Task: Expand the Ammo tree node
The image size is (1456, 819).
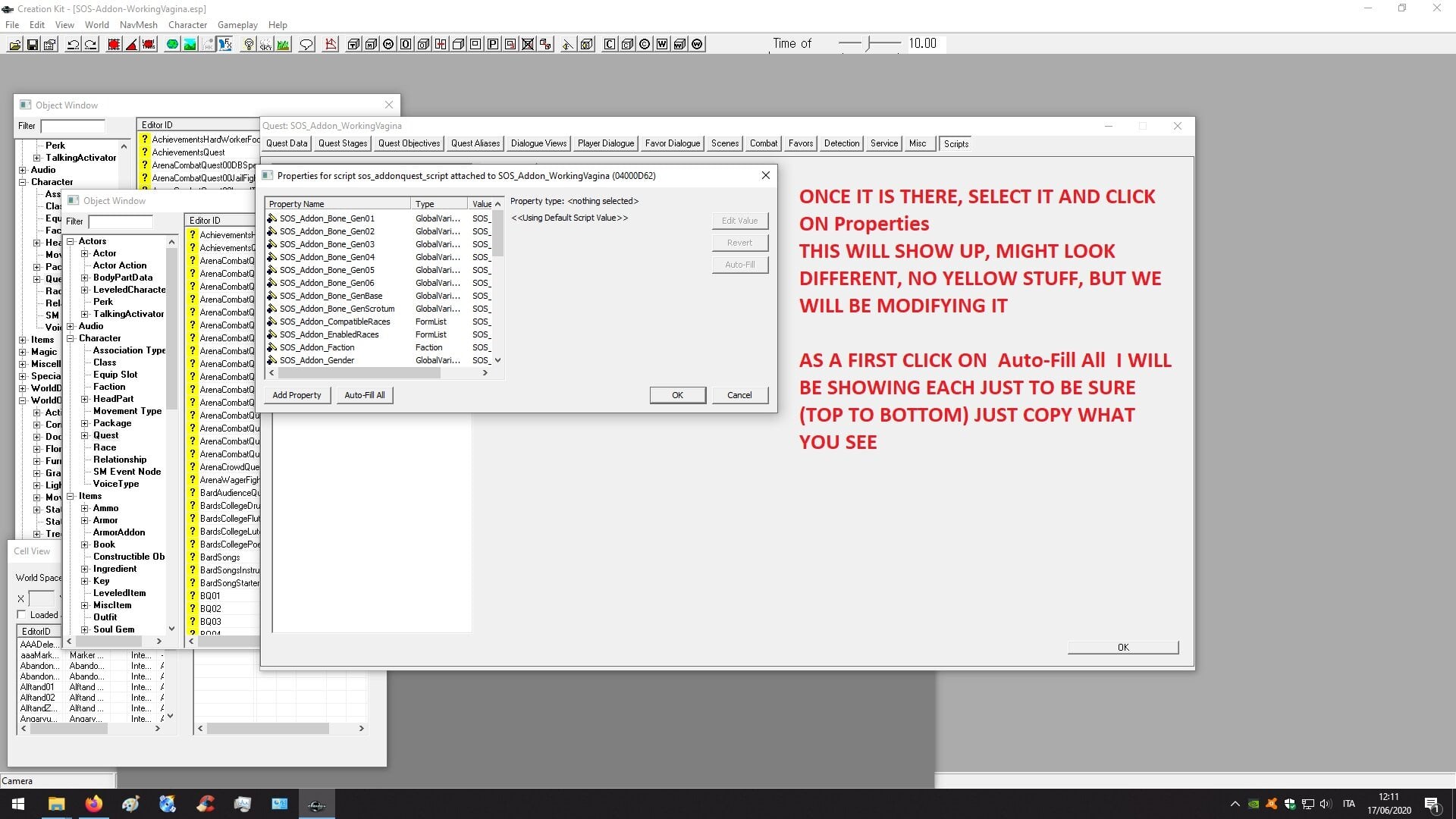Action: click(x=85, y=508)
